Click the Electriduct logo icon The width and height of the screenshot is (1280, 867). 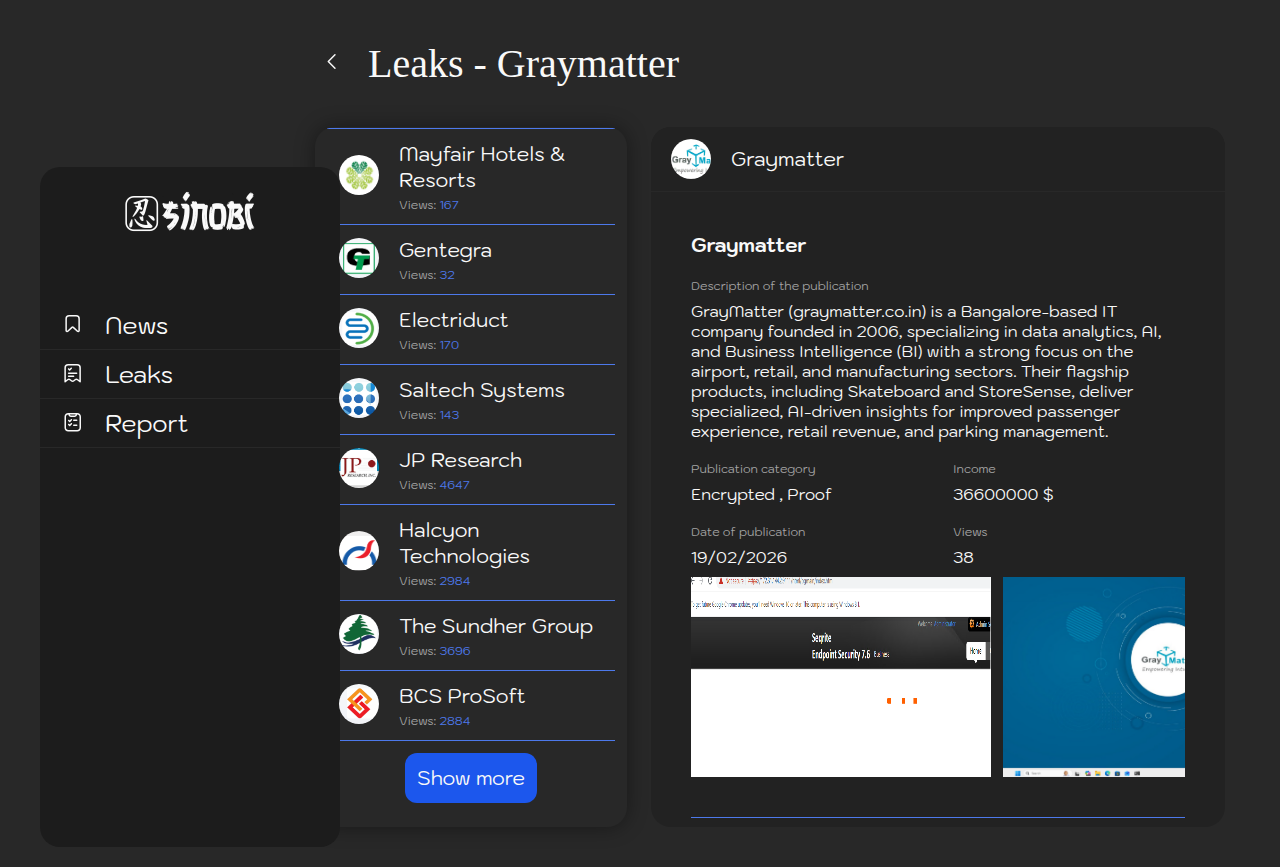point(359,328)
